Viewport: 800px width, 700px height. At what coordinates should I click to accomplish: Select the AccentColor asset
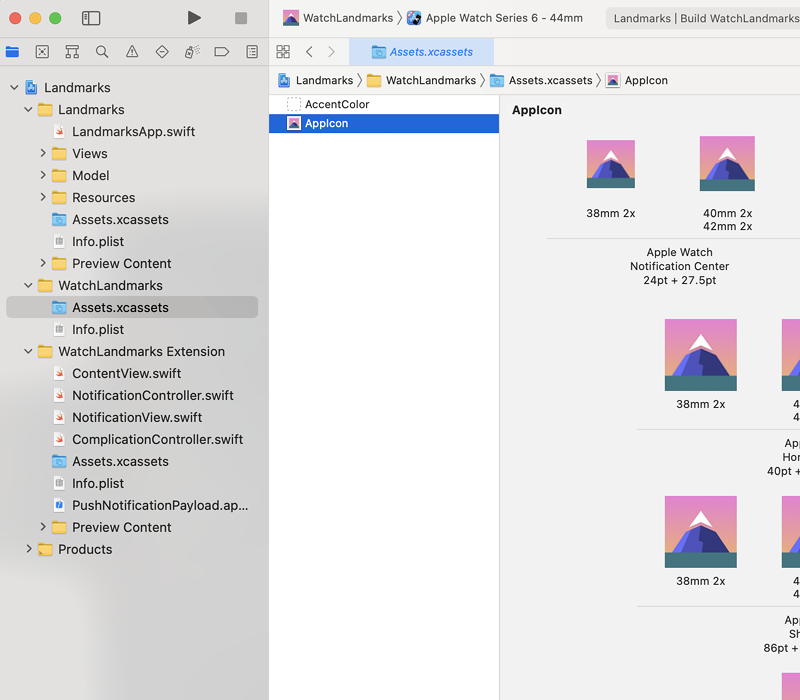[384, 104]
